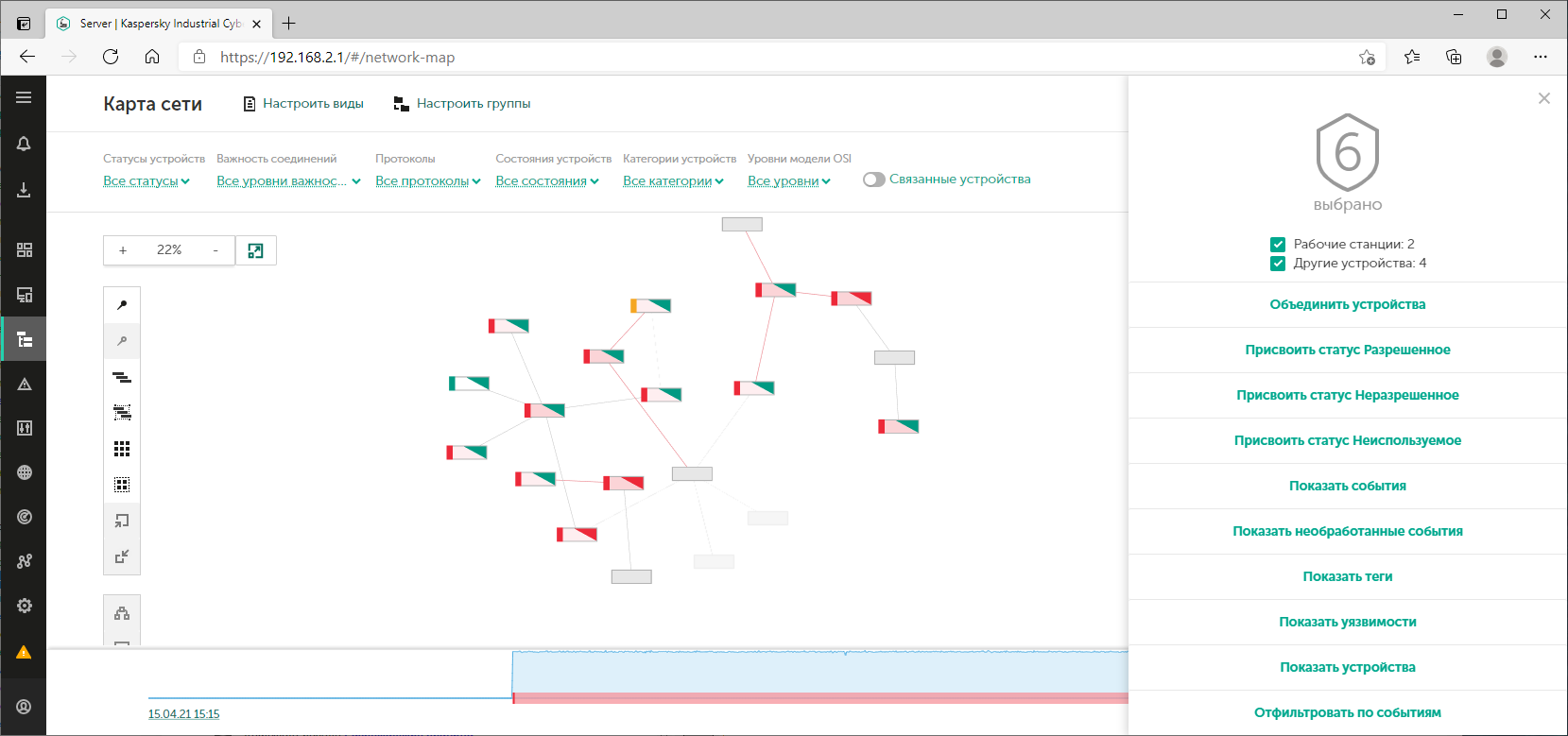Click Отфильтровать по событиям
This screenshot has width=1568, height=736.
pyautogui.click(x=1348, y=712)
